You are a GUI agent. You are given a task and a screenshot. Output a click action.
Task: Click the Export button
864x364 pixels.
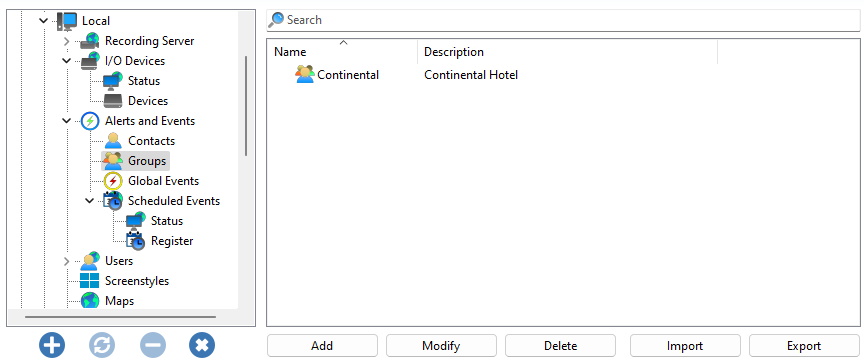(804, 346)
